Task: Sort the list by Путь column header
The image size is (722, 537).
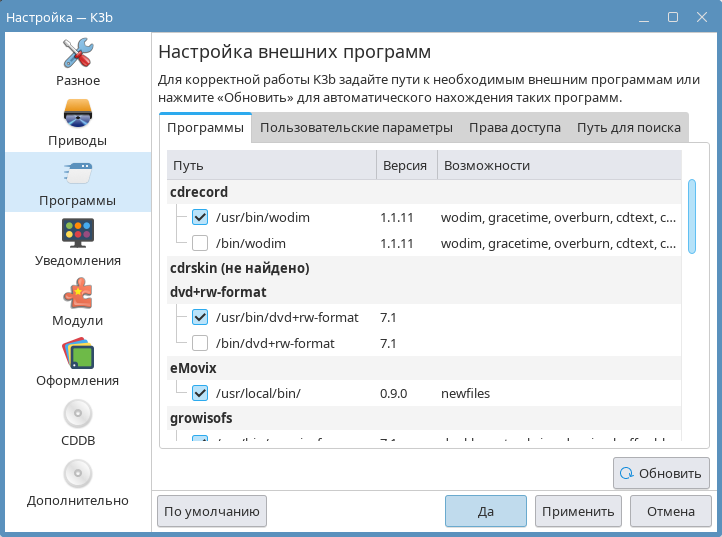Action: coord(270,165)
